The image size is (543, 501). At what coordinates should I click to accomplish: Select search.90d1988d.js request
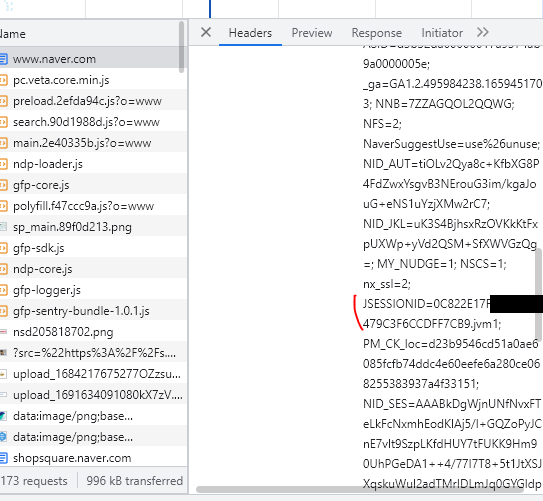94,122
